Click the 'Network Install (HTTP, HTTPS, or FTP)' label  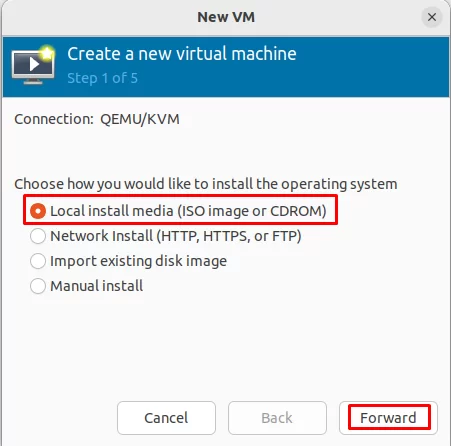[176, 236]
